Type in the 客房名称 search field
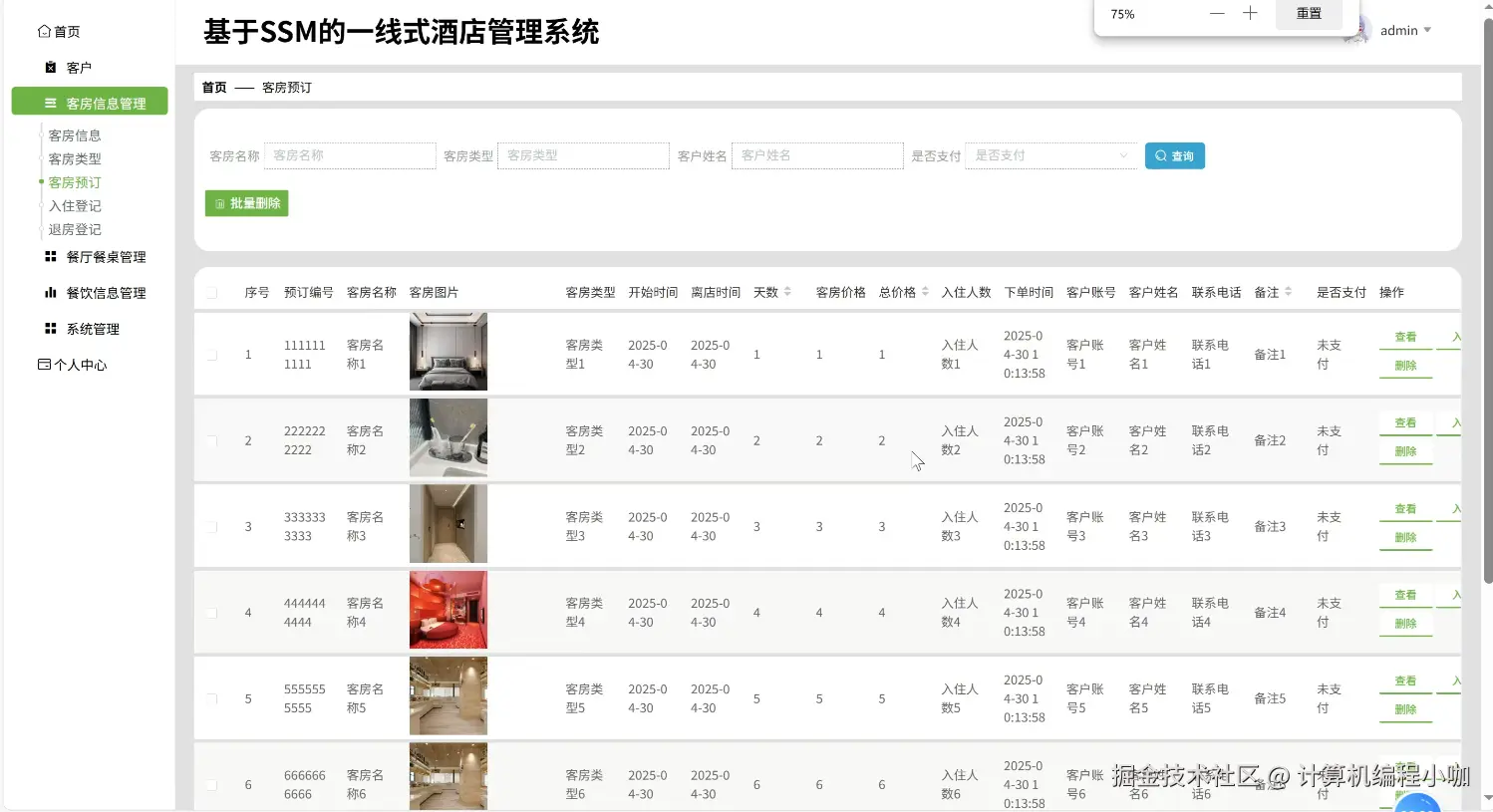Screen dimensions: 1493x812 [349, 155]
